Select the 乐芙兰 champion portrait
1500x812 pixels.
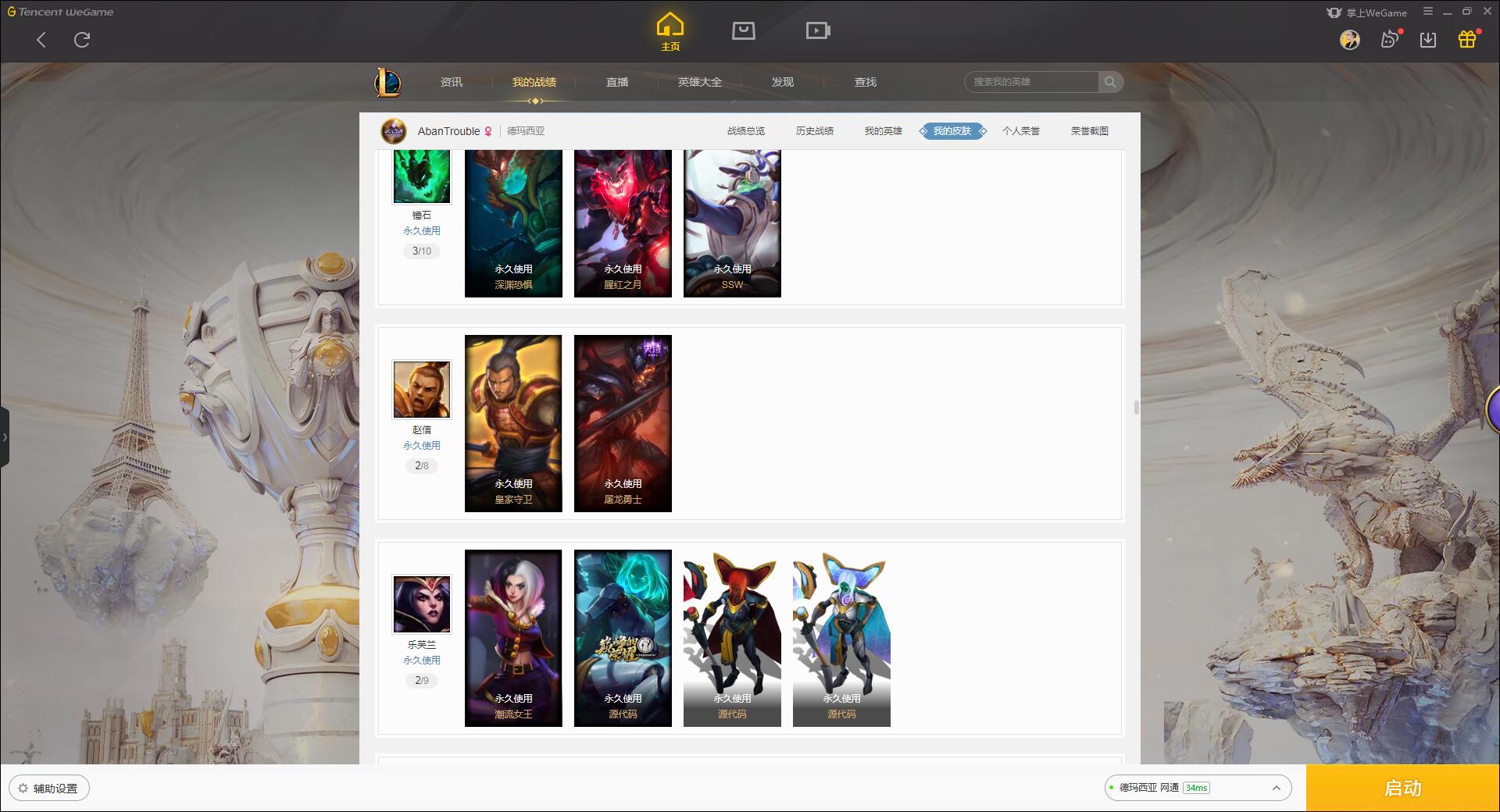click(x=422, y=604)
